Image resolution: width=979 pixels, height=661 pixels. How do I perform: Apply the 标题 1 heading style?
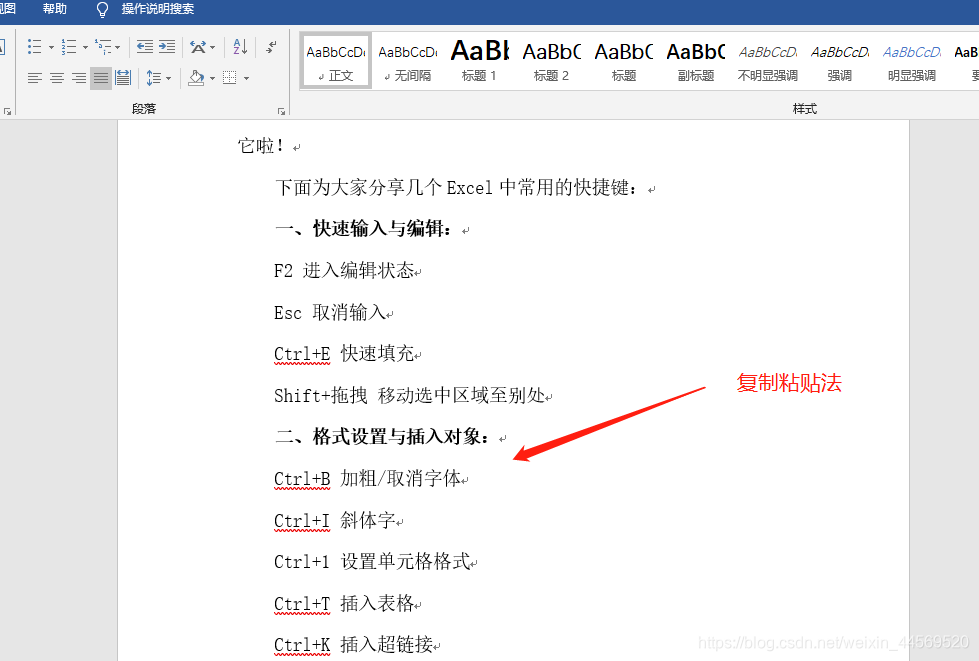pyautogui.click(x=479, y=60)
